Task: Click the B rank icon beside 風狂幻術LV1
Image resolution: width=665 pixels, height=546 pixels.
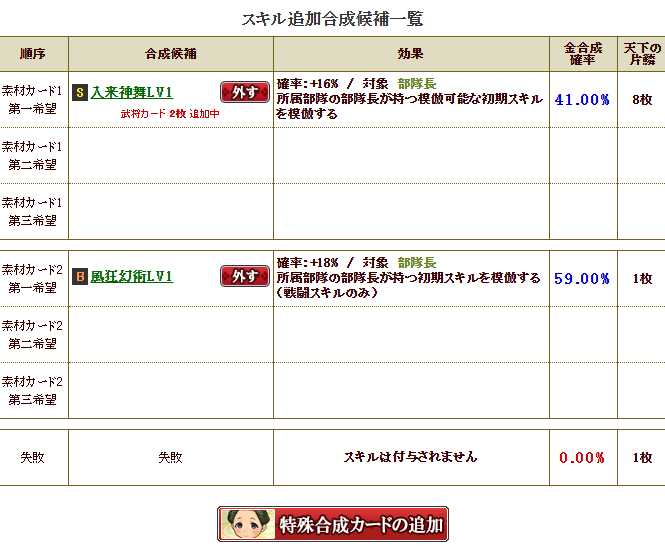Action: (80, 277)
